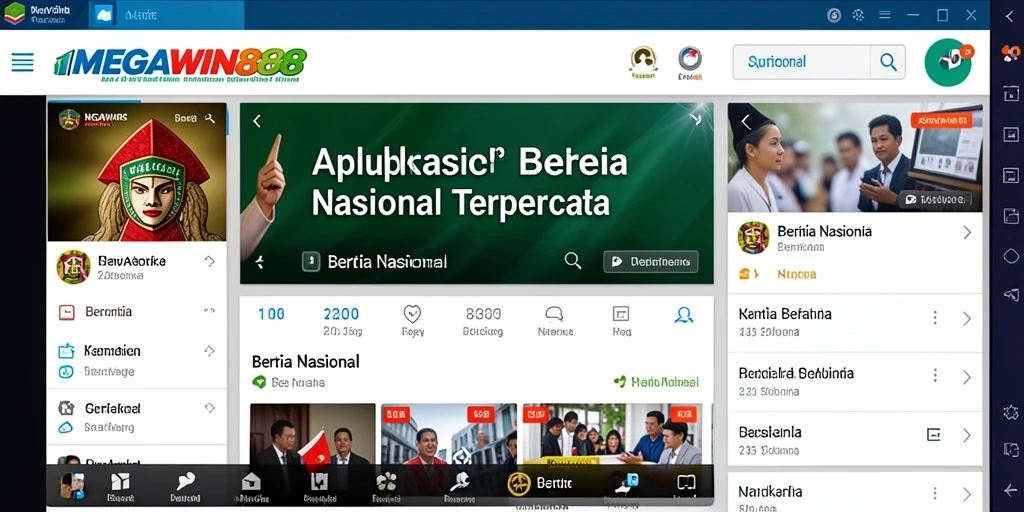This screenshot has height=512, width=1024.
Task: Click the search icon on mask image card
Action: coord(210,118)
